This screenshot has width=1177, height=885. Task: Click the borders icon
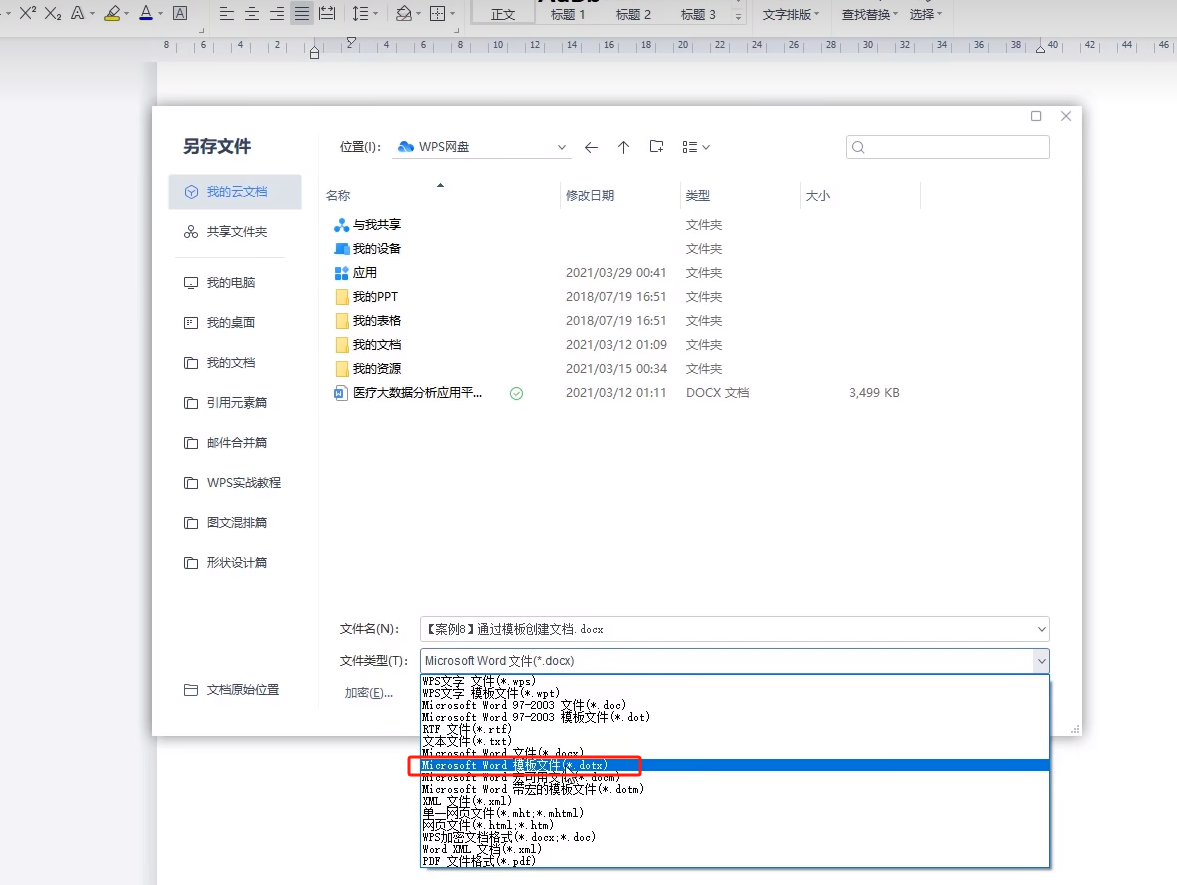click(x=438, y=14)
